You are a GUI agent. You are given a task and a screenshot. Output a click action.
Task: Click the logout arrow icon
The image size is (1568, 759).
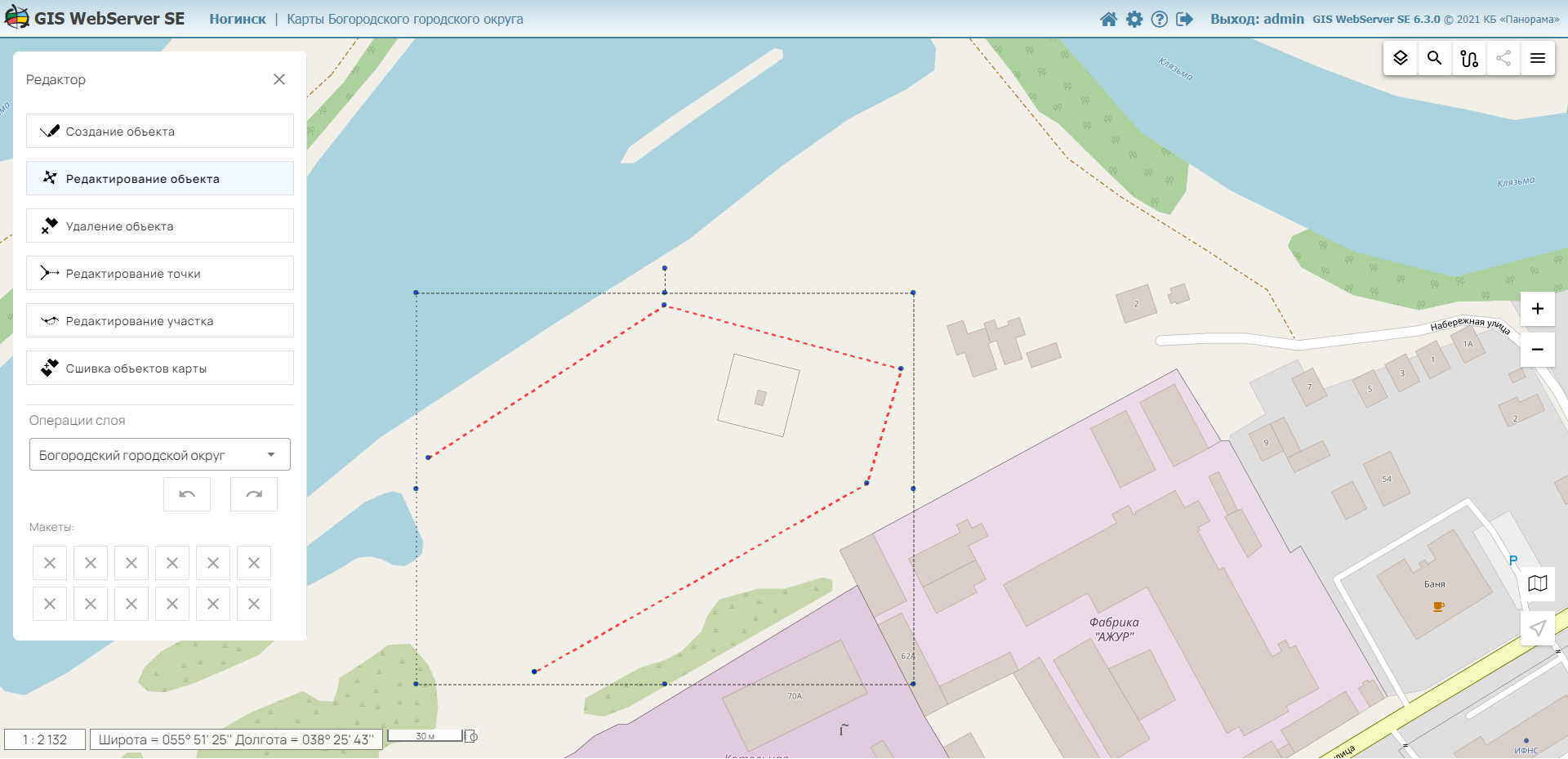[1184, 19]
